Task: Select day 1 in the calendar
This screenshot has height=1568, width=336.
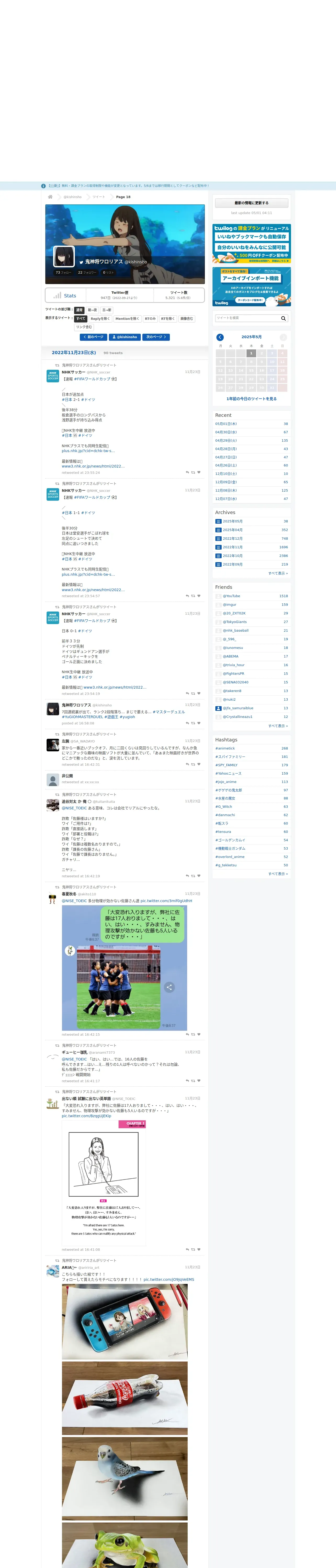Action: (251, 353)
